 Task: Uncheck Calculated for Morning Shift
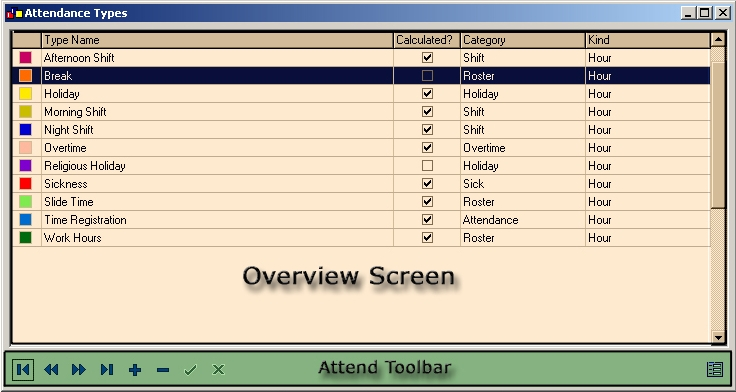tap(427, 111)
